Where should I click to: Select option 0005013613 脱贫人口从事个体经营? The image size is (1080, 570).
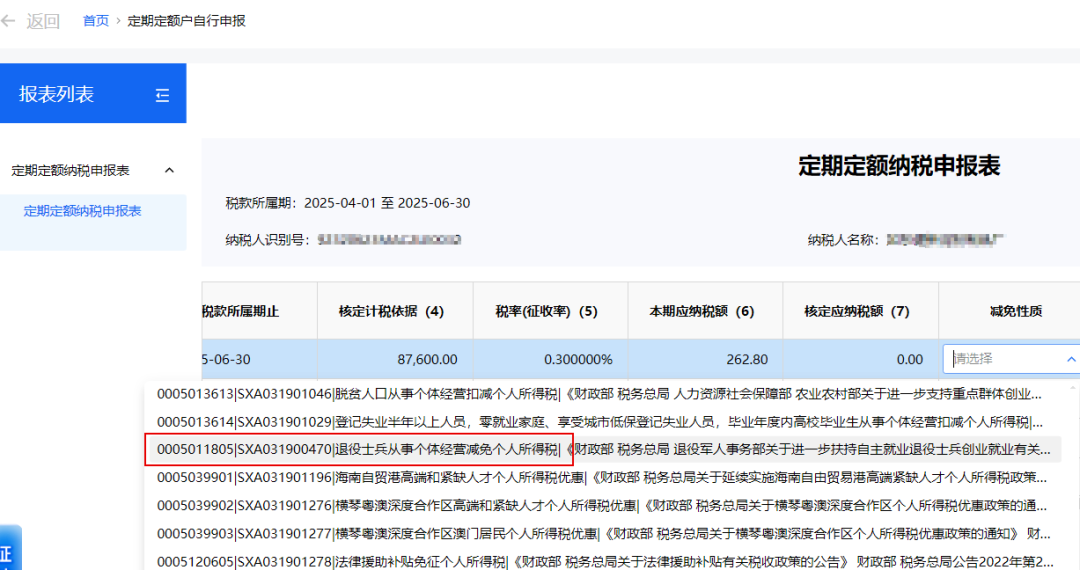pyautogui.click(x=603, y=394)
